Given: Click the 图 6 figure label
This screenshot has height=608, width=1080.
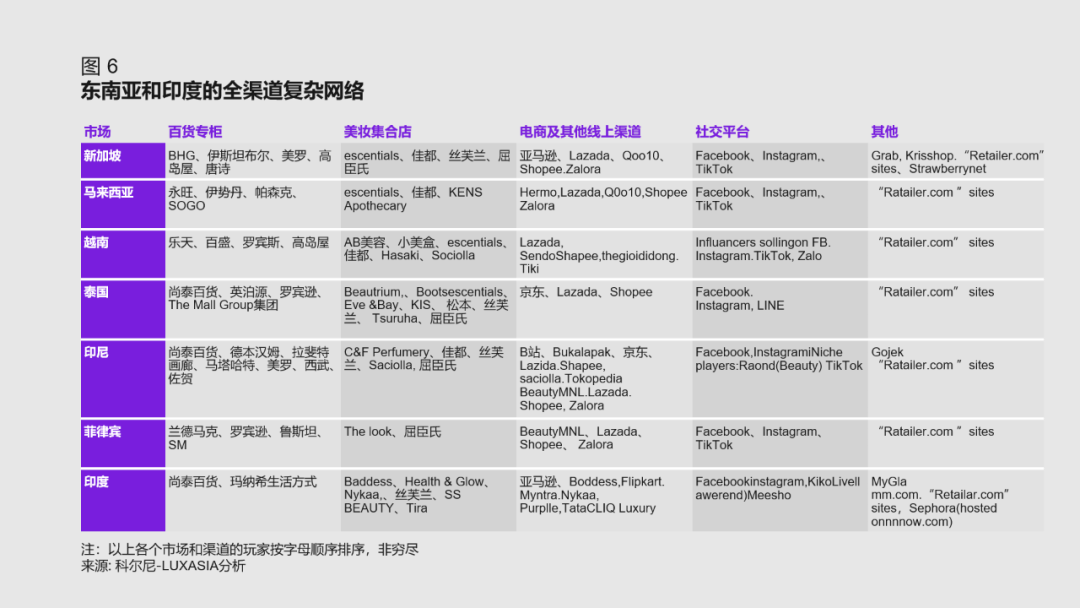Looking at the screenshot, I should (99, 66).
